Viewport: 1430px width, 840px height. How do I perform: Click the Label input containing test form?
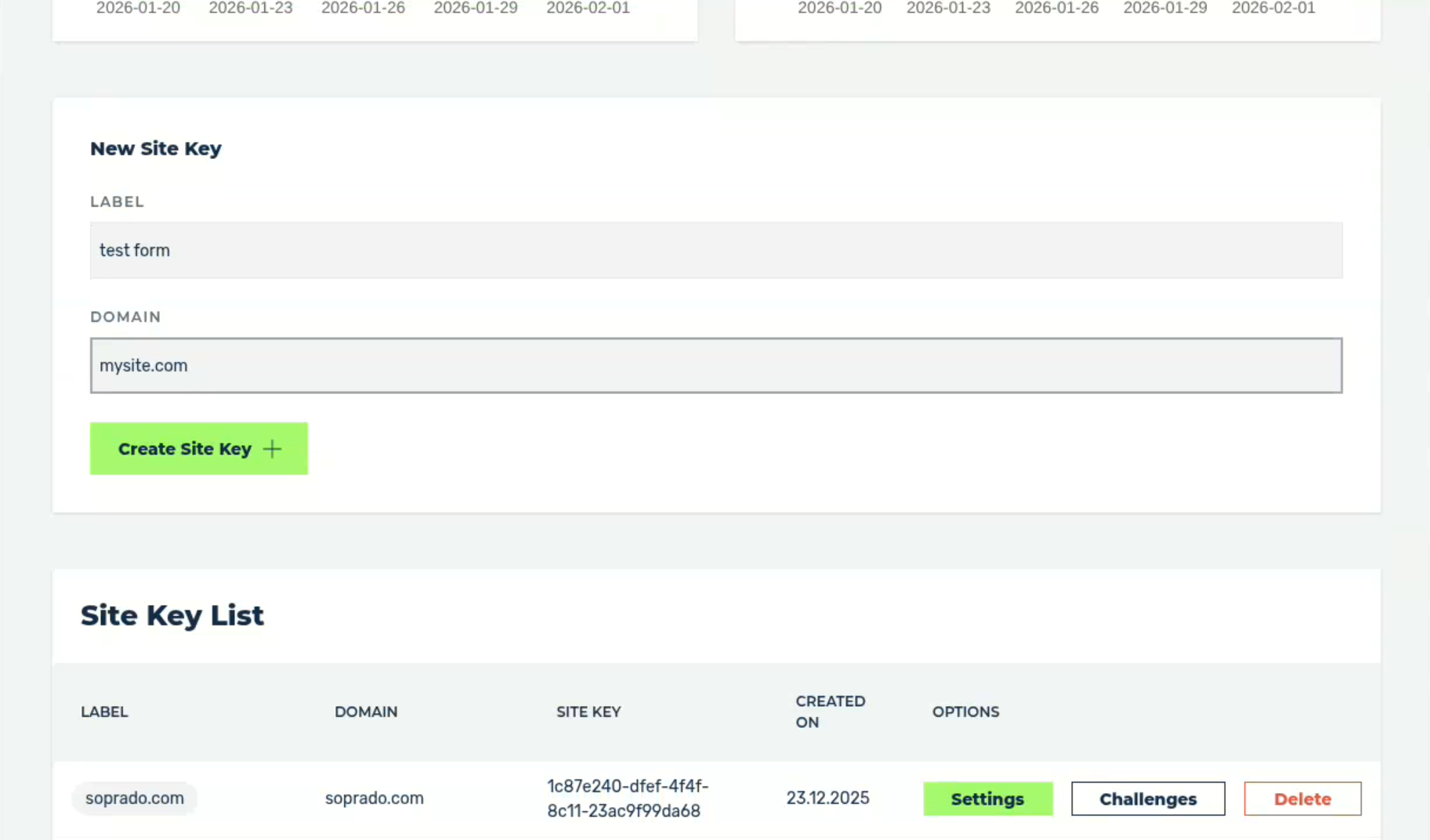(x=716, y=250)
